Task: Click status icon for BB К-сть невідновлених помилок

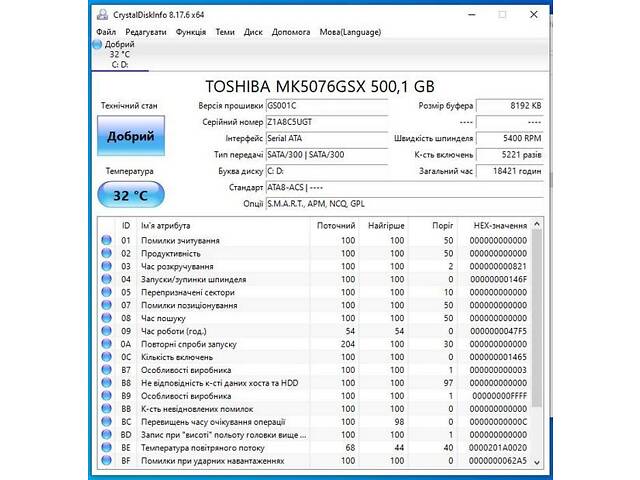Action: [107, 409]
